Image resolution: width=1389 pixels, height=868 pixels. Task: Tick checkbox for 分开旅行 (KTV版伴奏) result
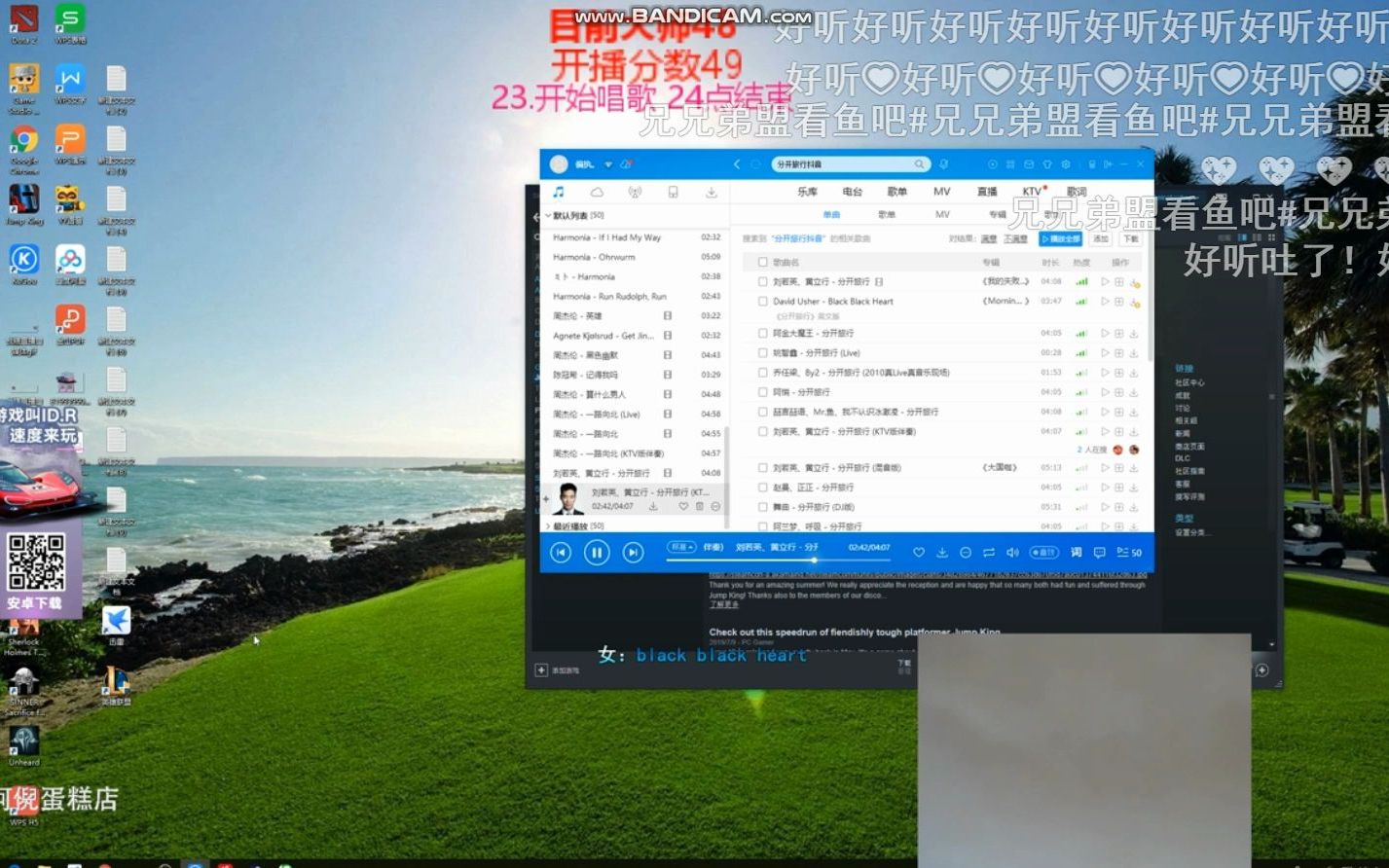coord(762,431)
